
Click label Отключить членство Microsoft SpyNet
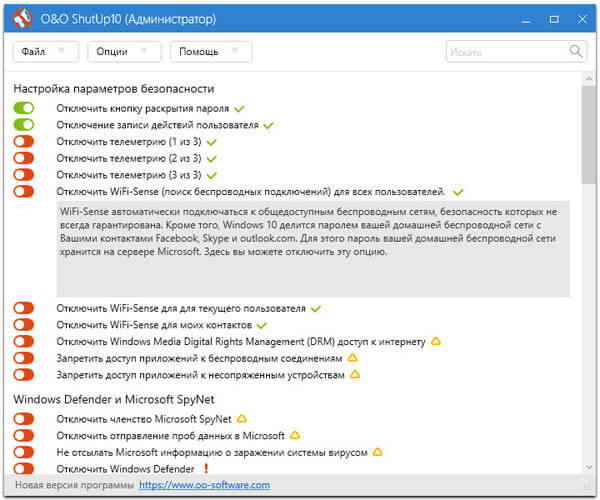tap(144, 419)
